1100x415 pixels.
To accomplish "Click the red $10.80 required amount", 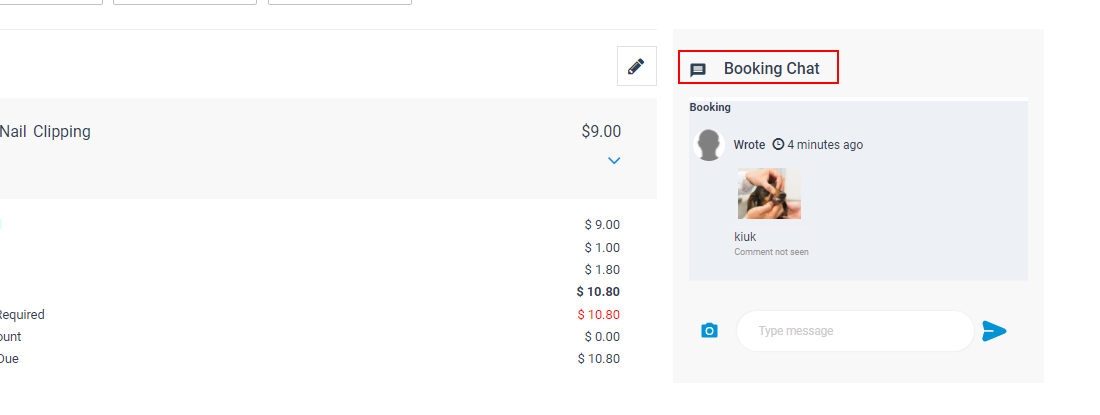I will (x=598, y=315).
